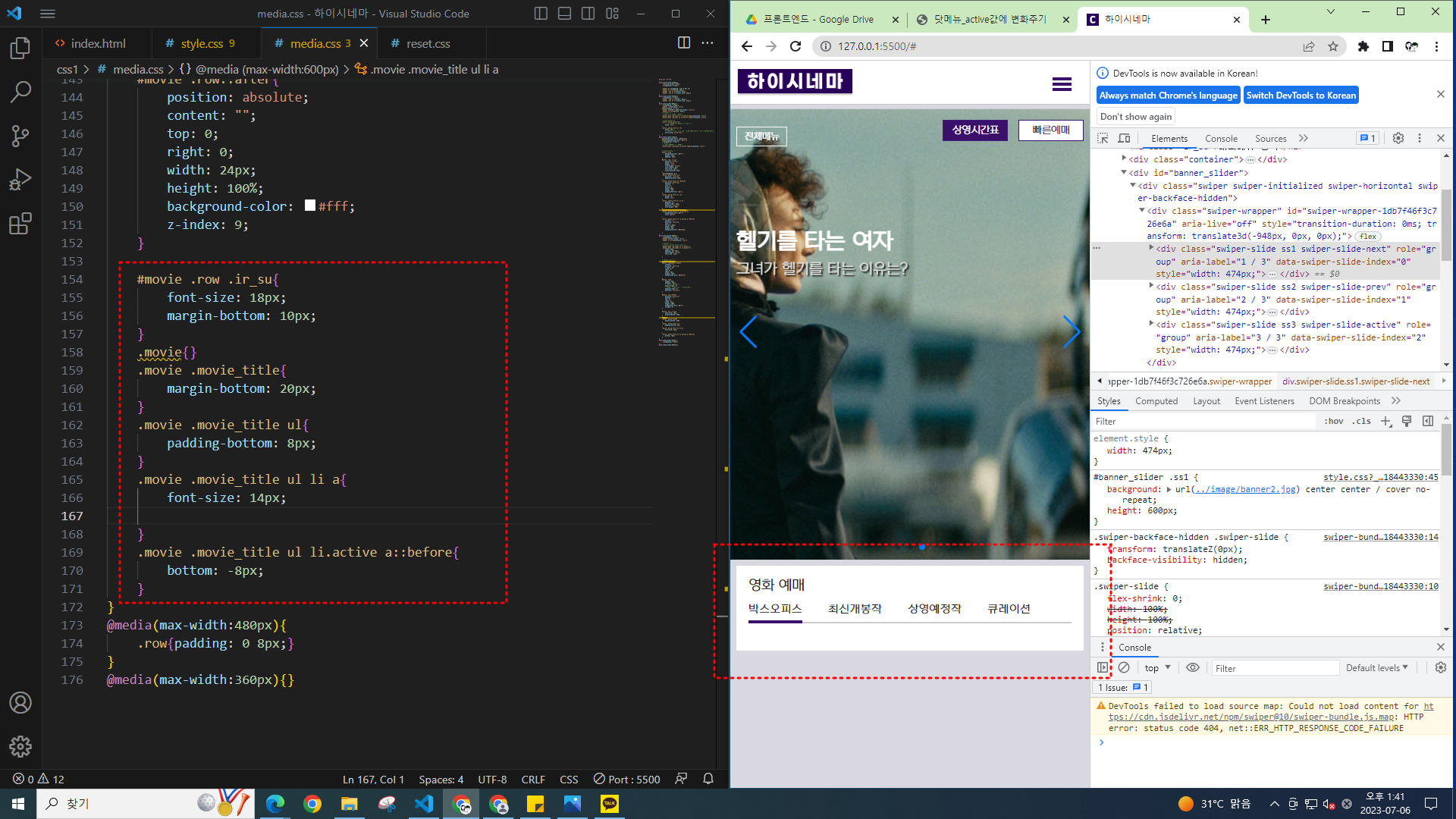Click the DevTools inspect element picker icon
Screen dimensions: 1456x819
click(x=1103, y=138)
